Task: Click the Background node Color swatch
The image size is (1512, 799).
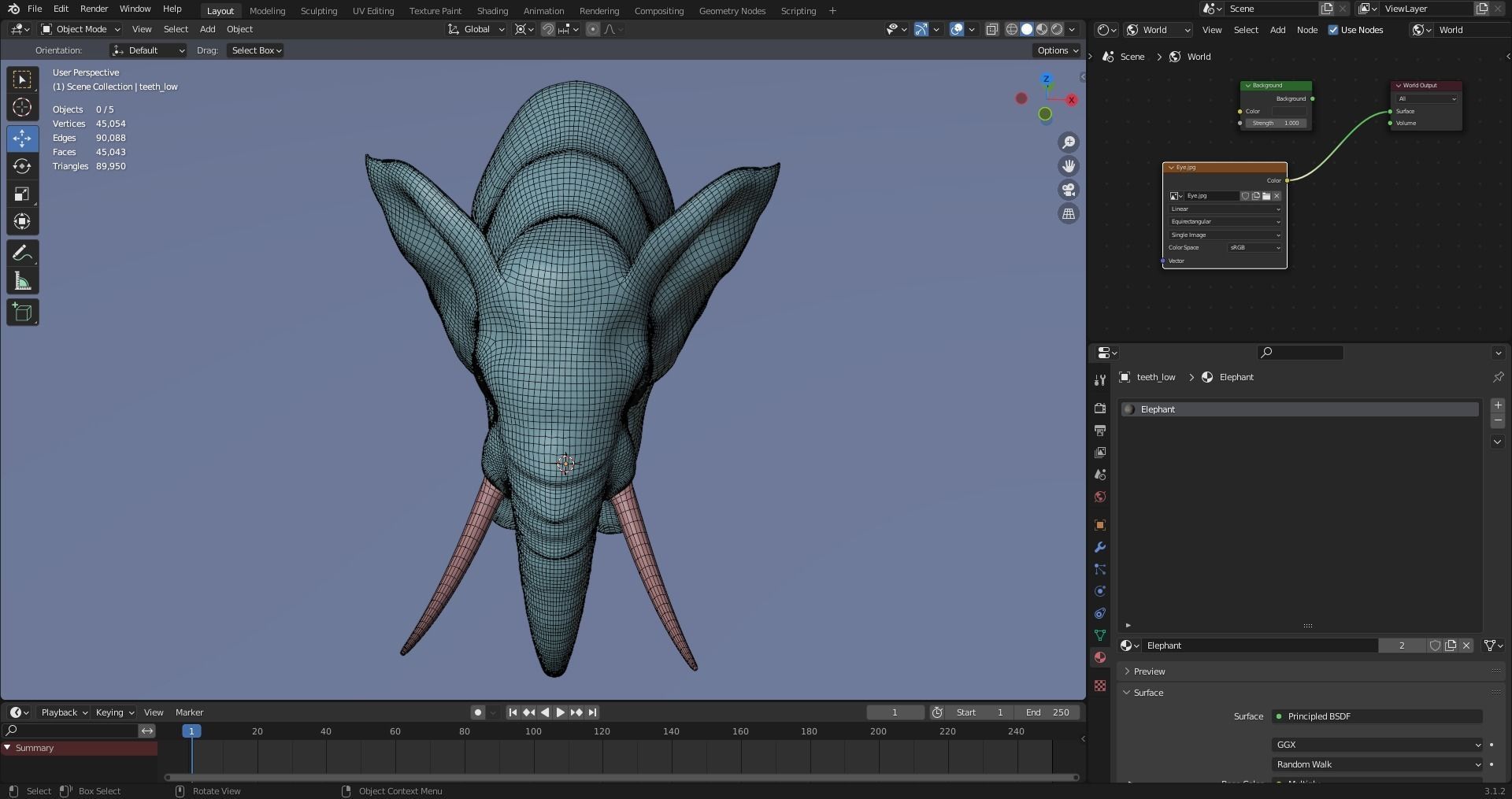Action: click(1288, 112)
